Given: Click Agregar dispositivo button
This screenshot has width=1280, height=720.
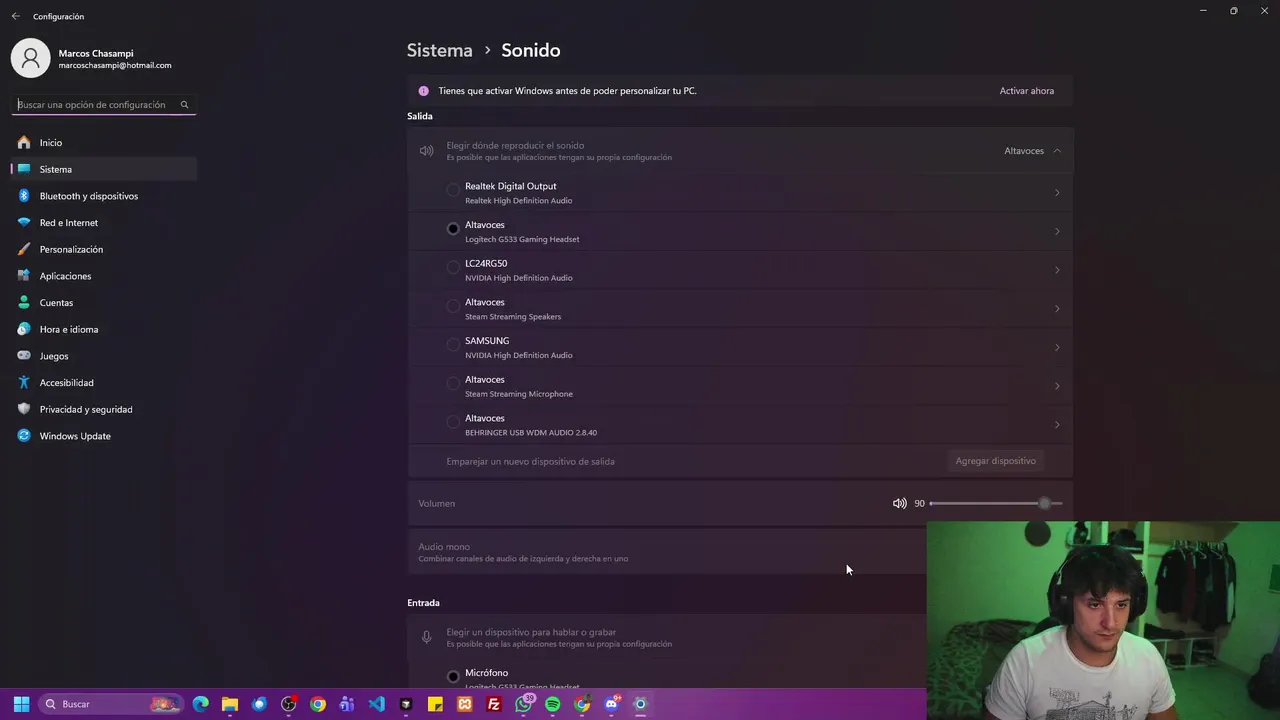Looking at the screenshot, I should tap(995, 461).
